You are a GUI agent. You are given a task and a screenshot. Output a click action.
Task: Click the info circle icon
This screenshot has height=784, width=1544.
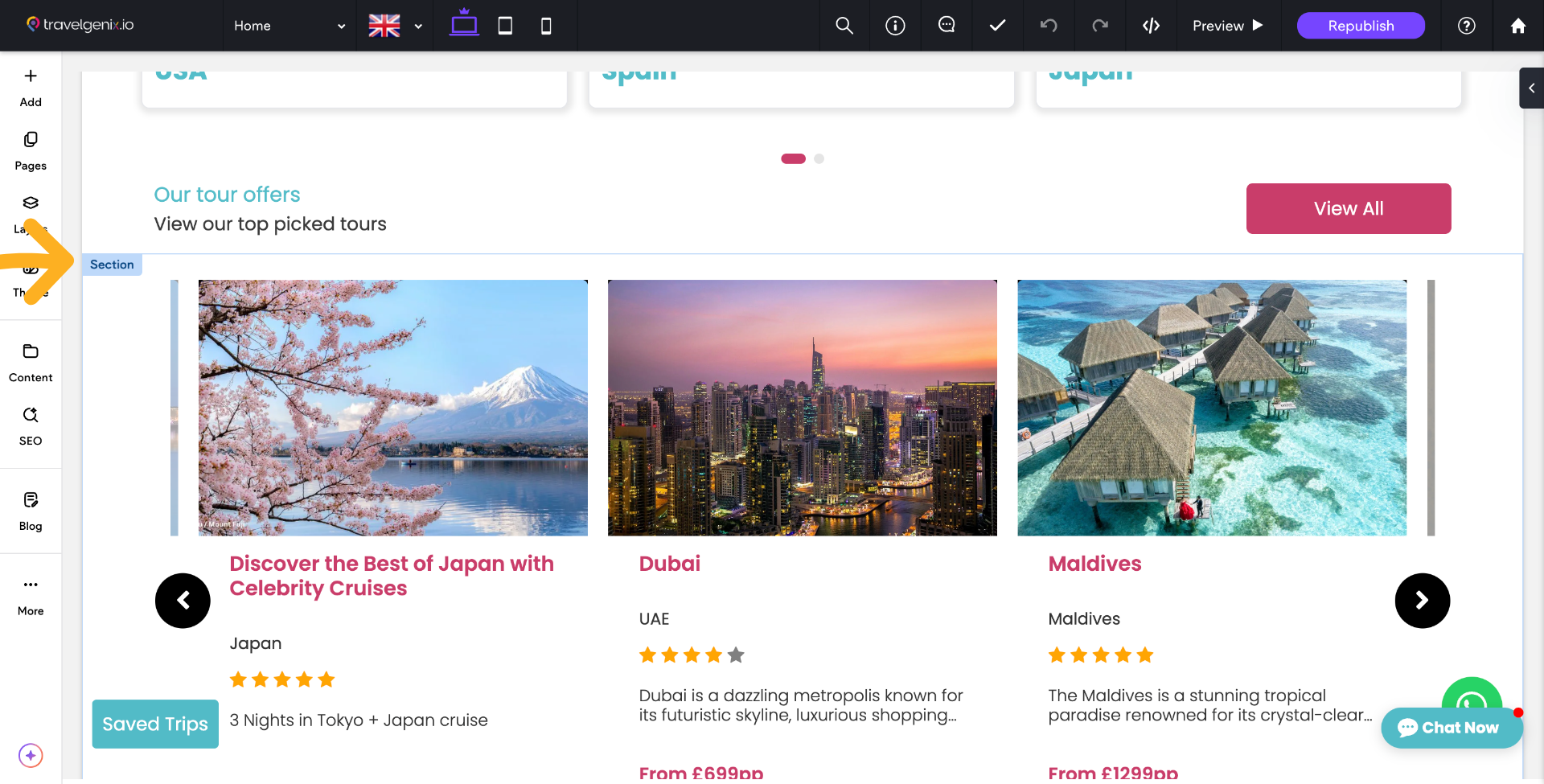(x=895, y=26)
